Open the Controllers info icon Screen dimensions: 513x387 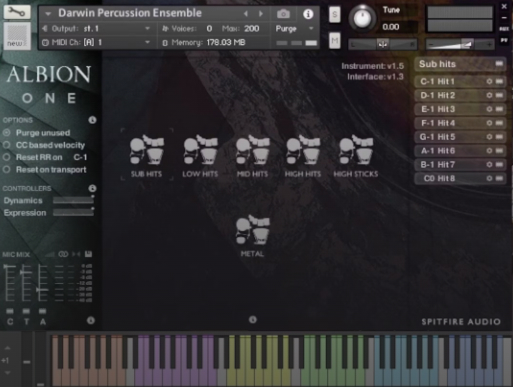coord(92,188)
